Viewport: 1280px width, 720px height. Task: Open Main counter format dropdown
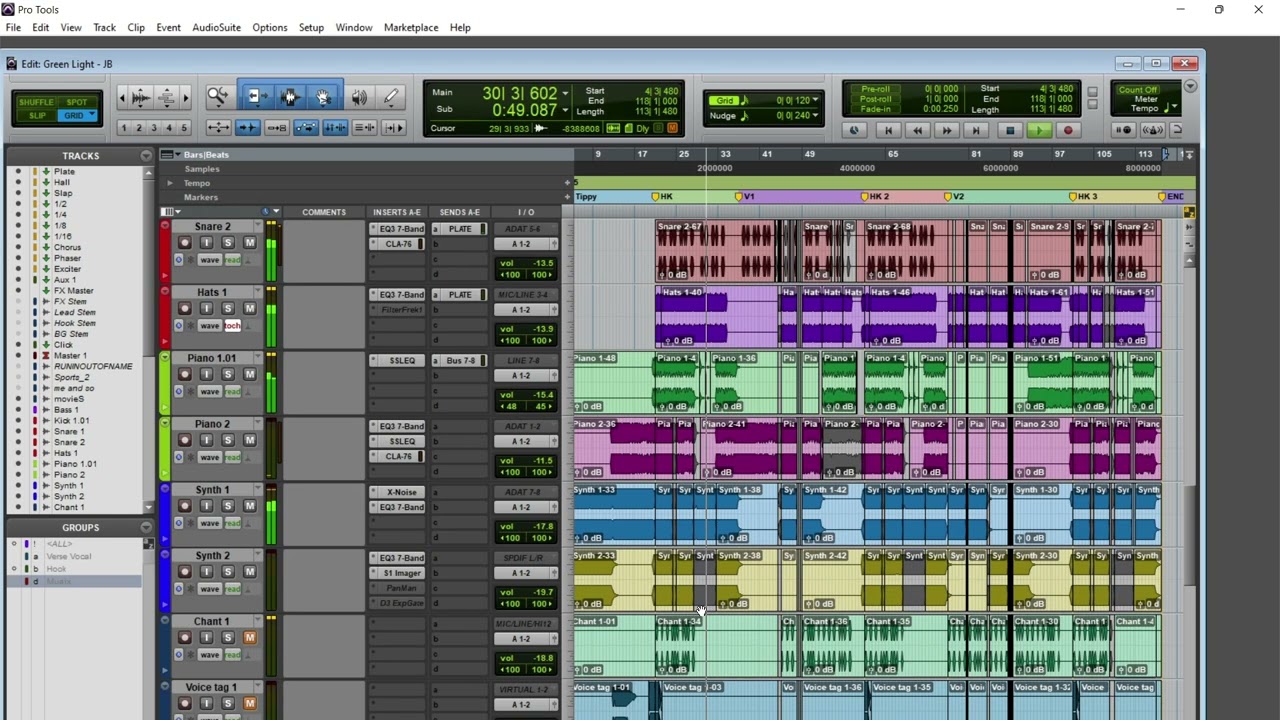(x=566, y=93)
